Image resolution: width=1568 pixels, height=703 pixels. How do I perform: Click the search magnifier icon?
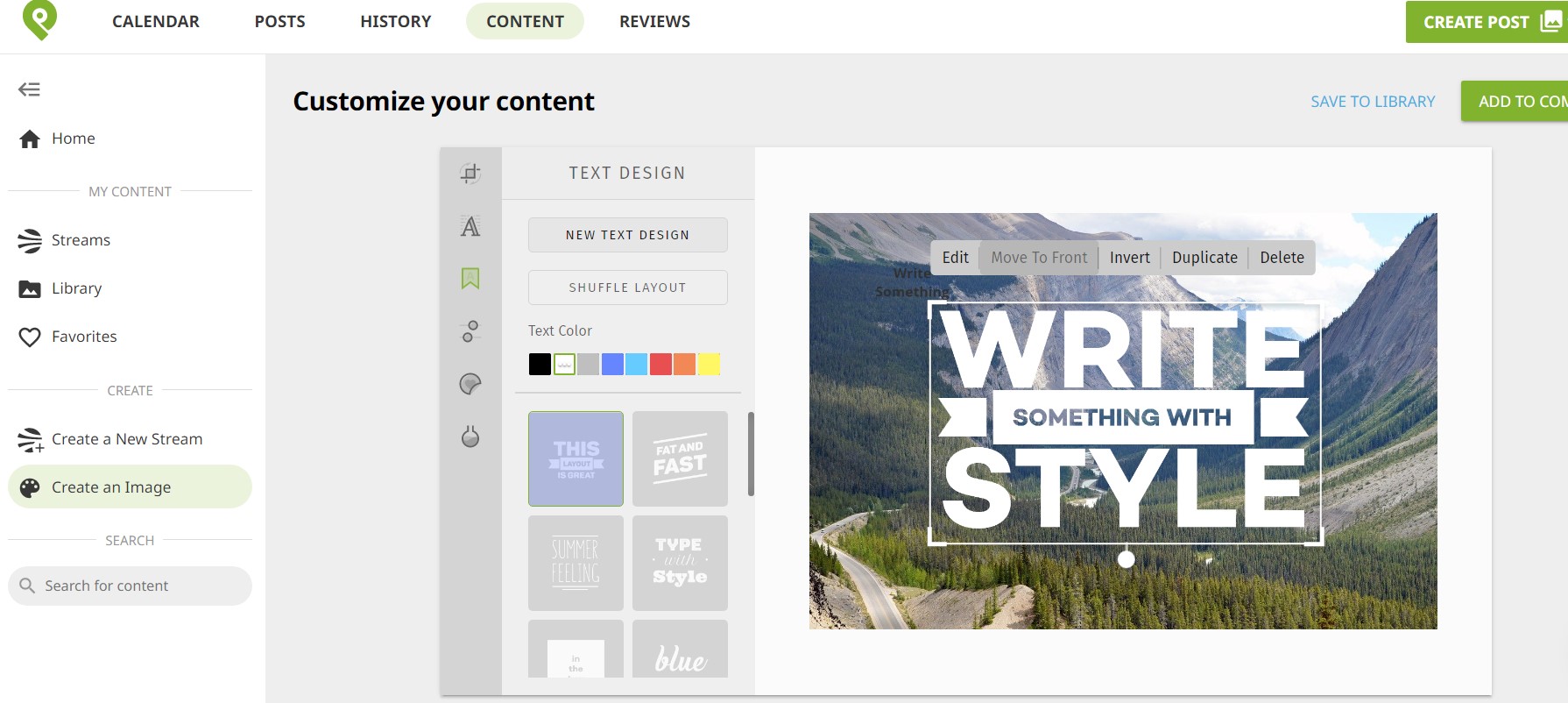(x=27, y=586)
